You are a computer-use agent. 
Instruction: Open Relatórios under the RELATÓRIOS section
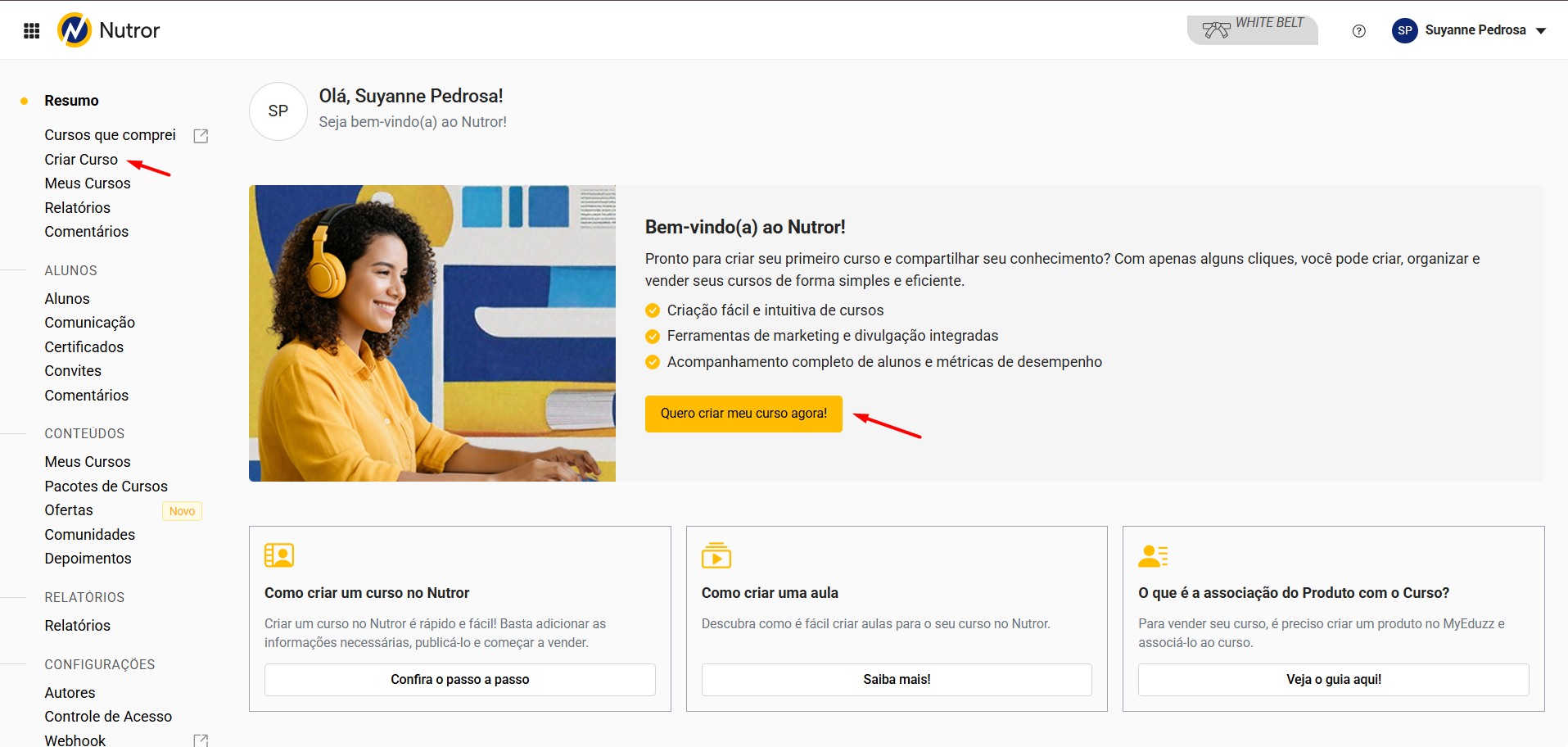coord(78,626)
